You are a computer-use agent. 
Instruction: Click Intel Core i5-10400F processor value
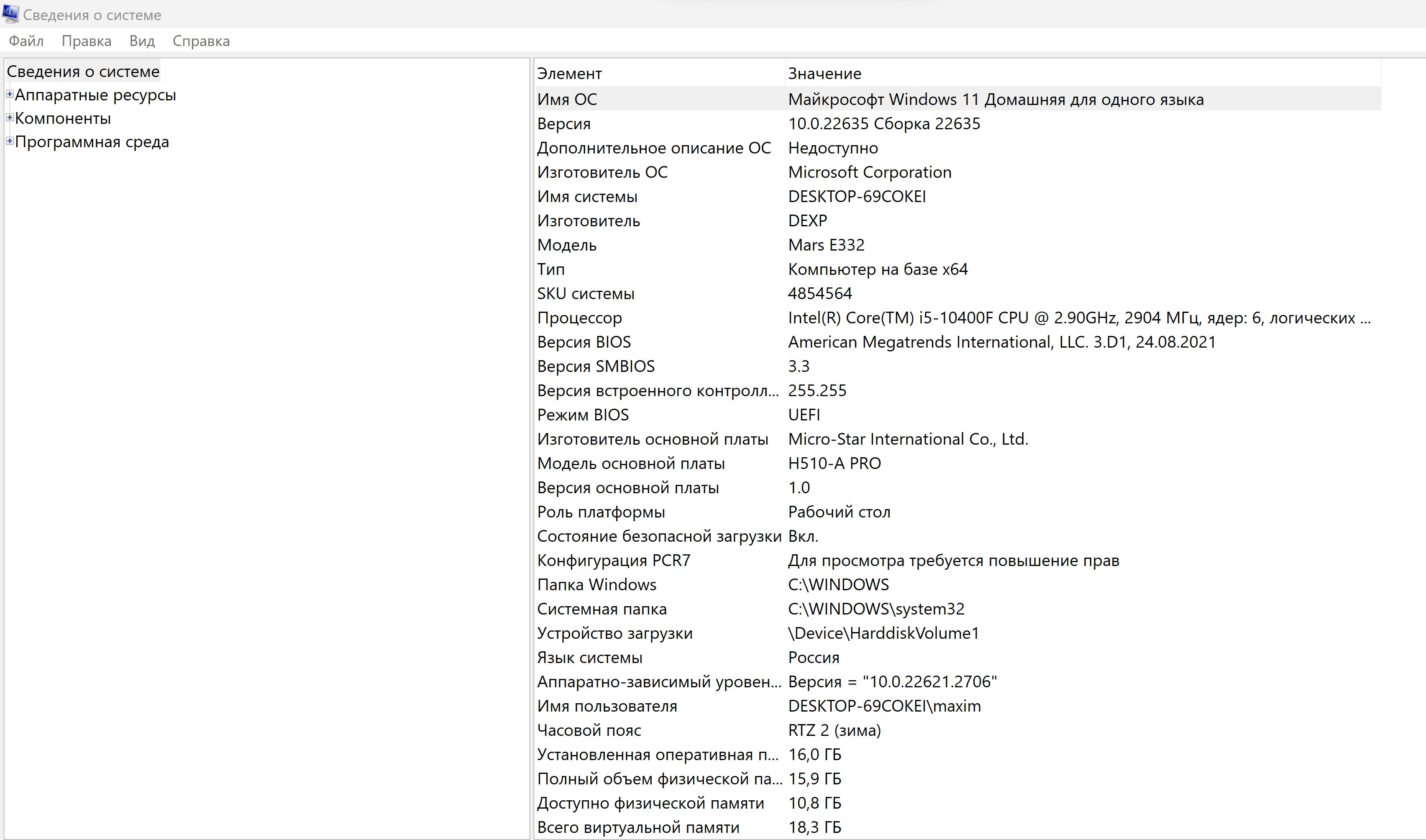1080,318
